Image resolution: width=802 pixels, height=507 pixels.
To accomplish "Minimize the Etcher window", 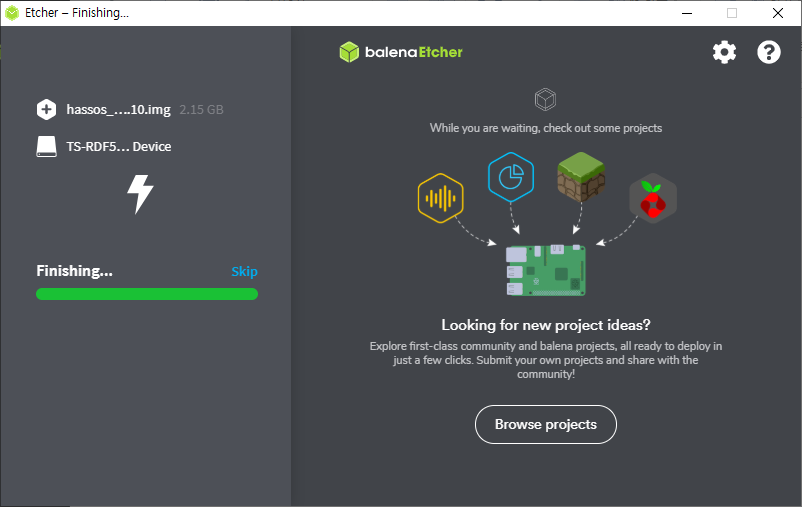I will tap(687, 13).
